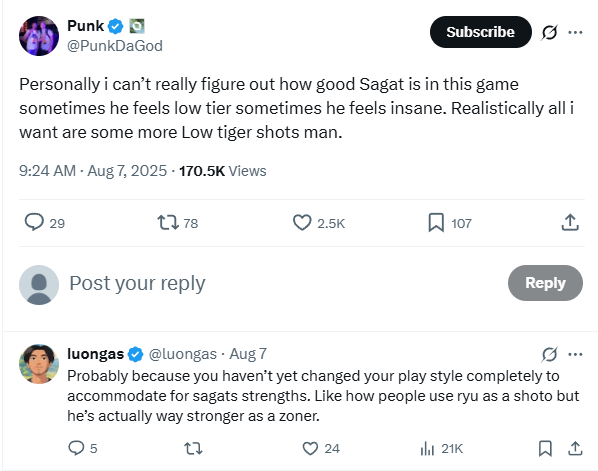The height and width of the screenshot is (471, 598).
Task: Reply to luongas comment icon
Action: [76, 448]
